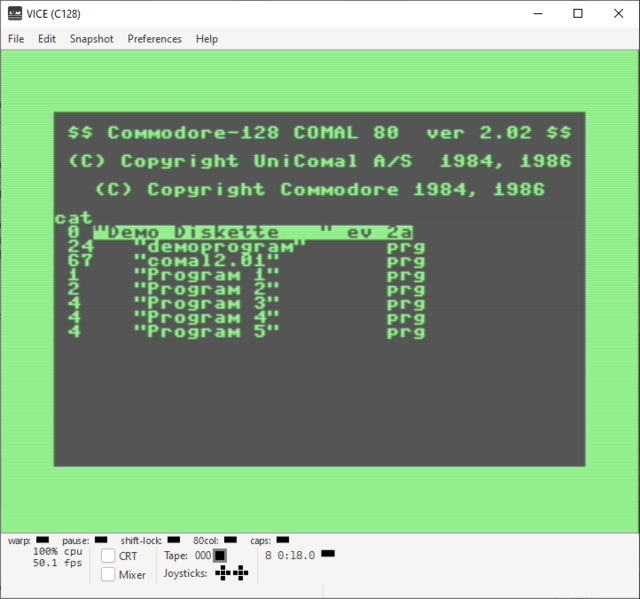Viewport: 640px width, 599px height.
Task: Maximize the VICE window
Action: (578, 13)
